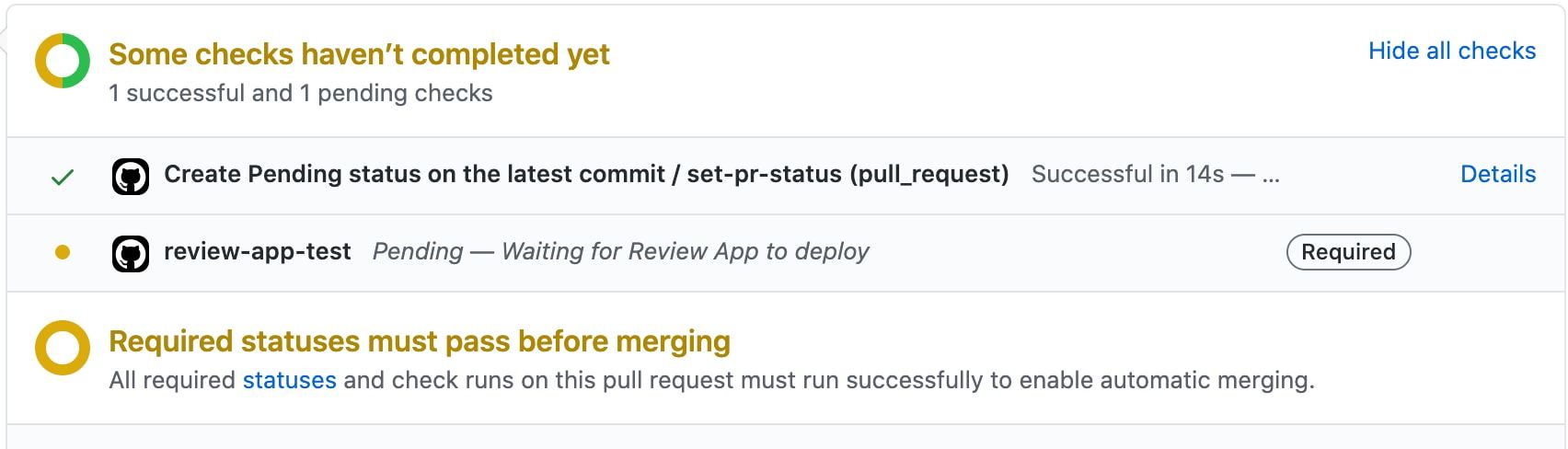Click the yellow pending dot for review-app-test
This screenshot has width=1568, height=449.
[63, 252]
